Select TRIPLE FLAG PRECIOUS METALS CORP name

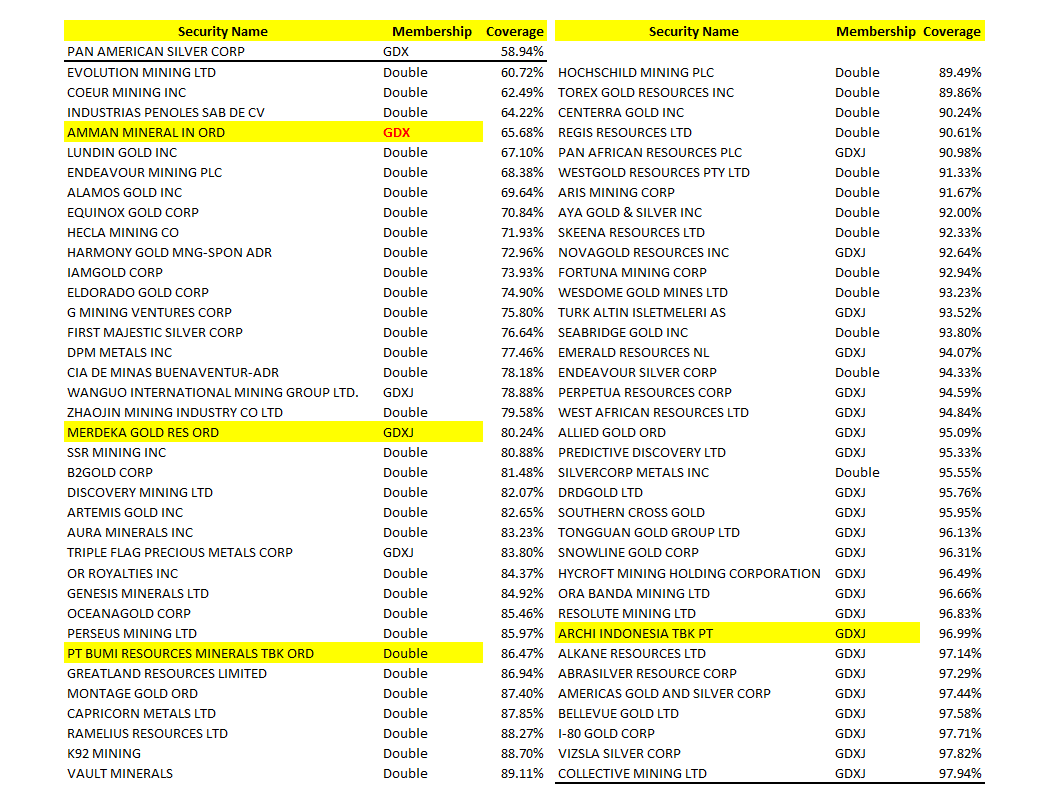coord(180,553)
